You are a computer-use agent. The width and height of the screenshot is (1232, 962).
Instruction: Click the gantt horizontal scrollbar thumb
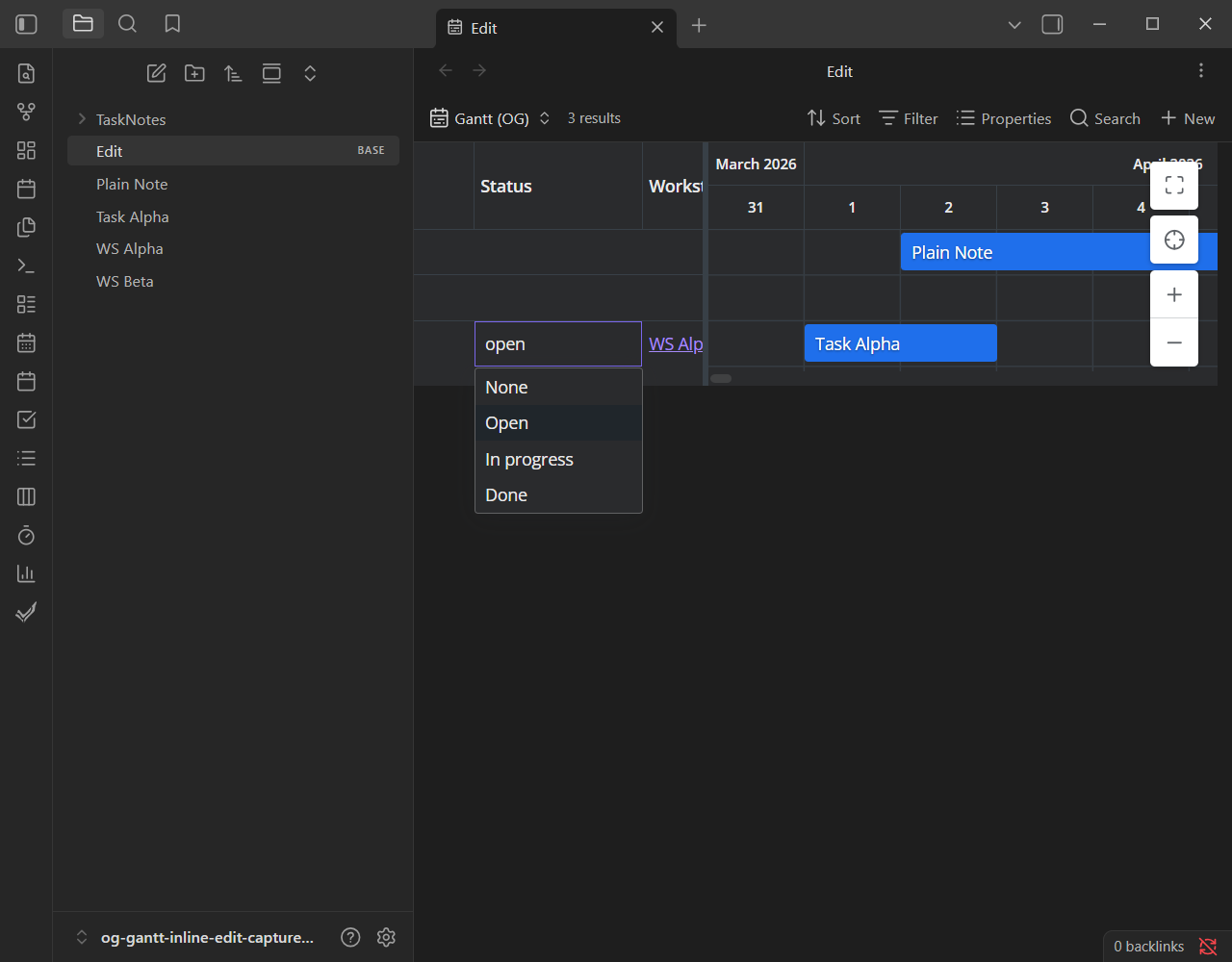(x=721, y=378)
